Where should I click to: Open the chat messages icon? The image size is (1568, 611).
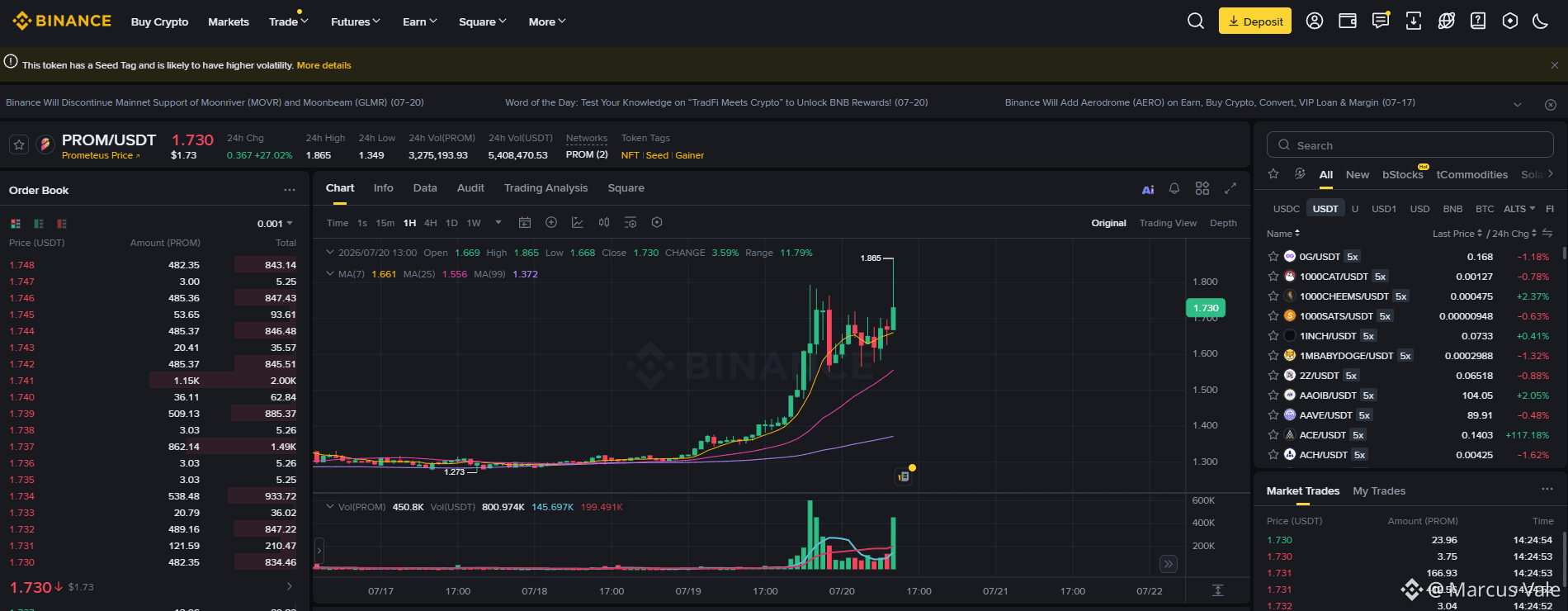click(x=1381, y=21)
